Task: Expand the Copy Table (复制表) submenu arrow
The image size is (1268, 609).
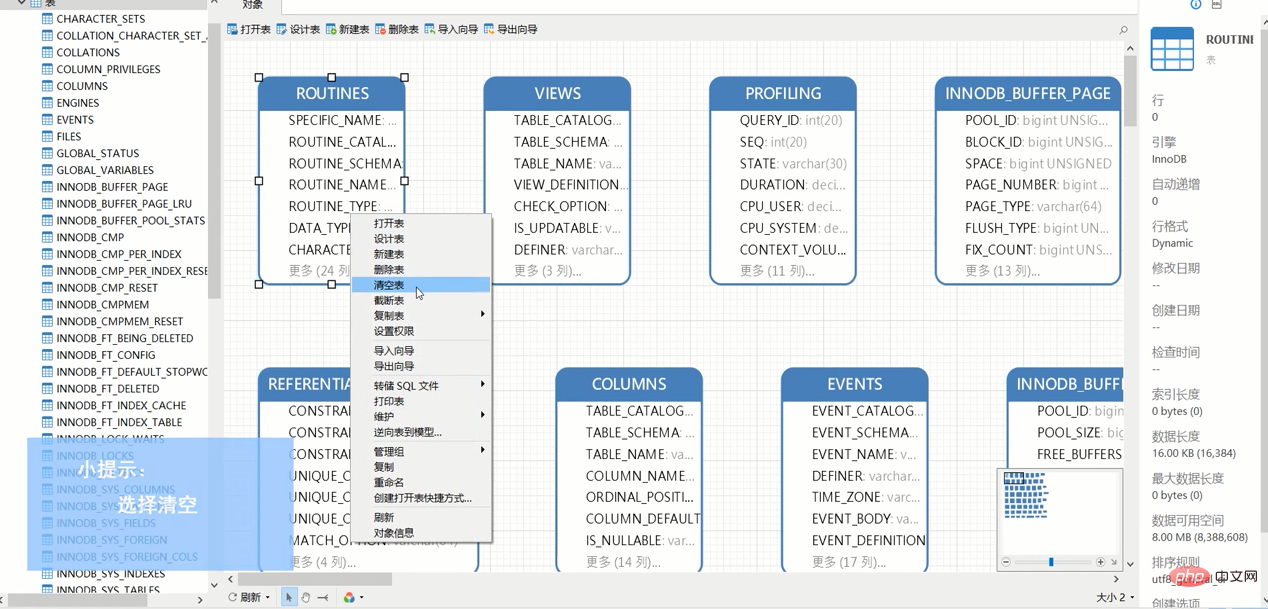Action: (x=482, y=315)
